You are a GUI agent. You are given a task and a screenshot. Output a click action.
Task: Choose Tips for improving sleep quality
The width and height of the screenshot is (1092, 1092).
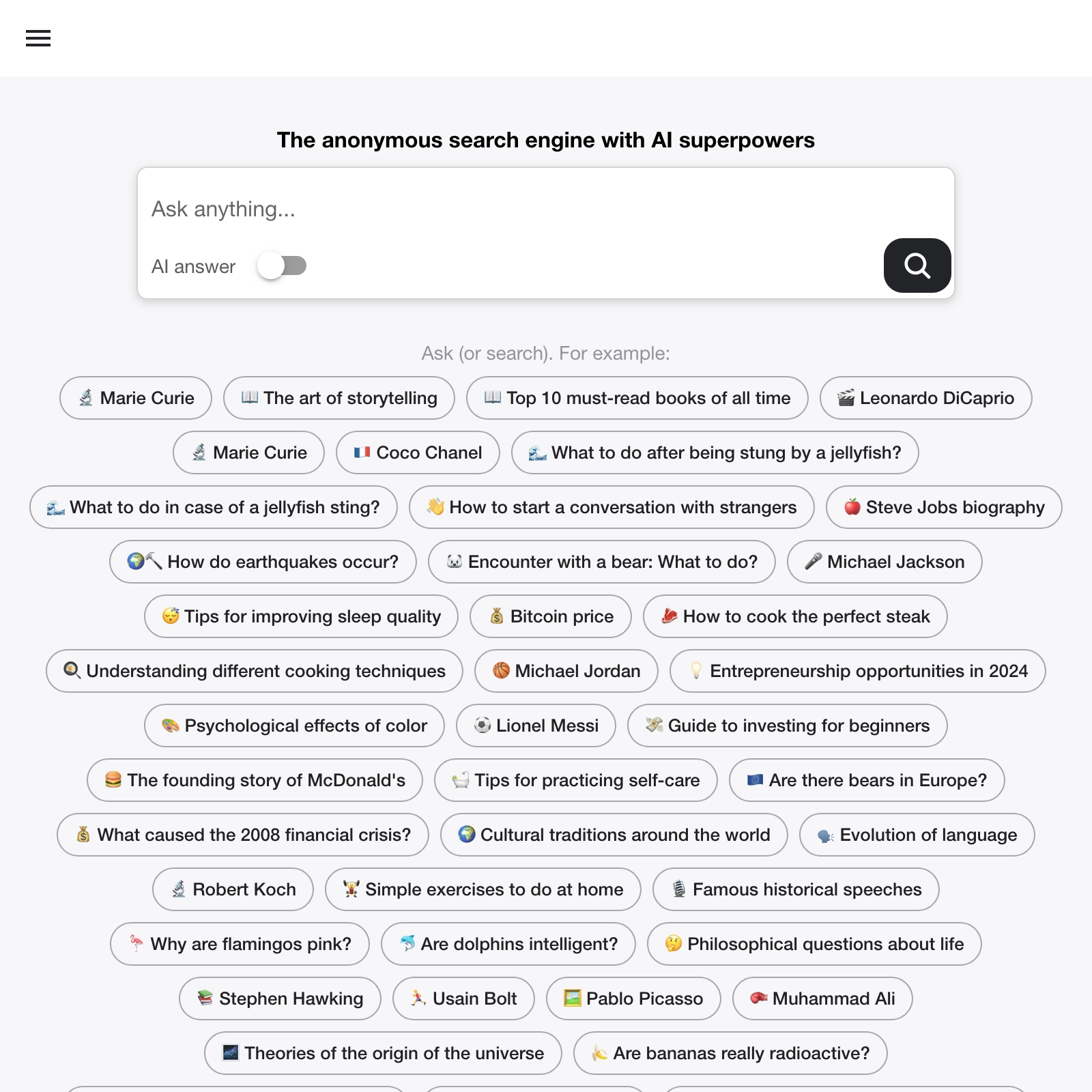(301, 616)
